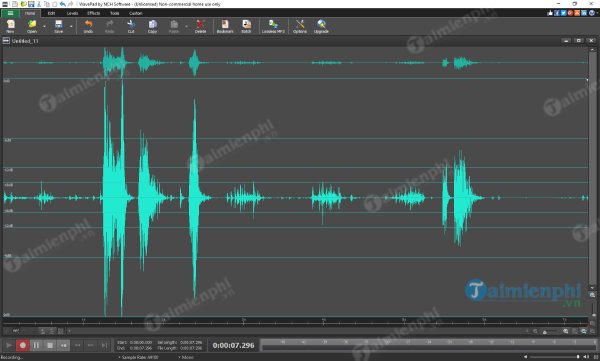Click the horizontal zoom in magnifier icon
The width and height of the screenshot is (600, 361).
(x=566, y=331)
